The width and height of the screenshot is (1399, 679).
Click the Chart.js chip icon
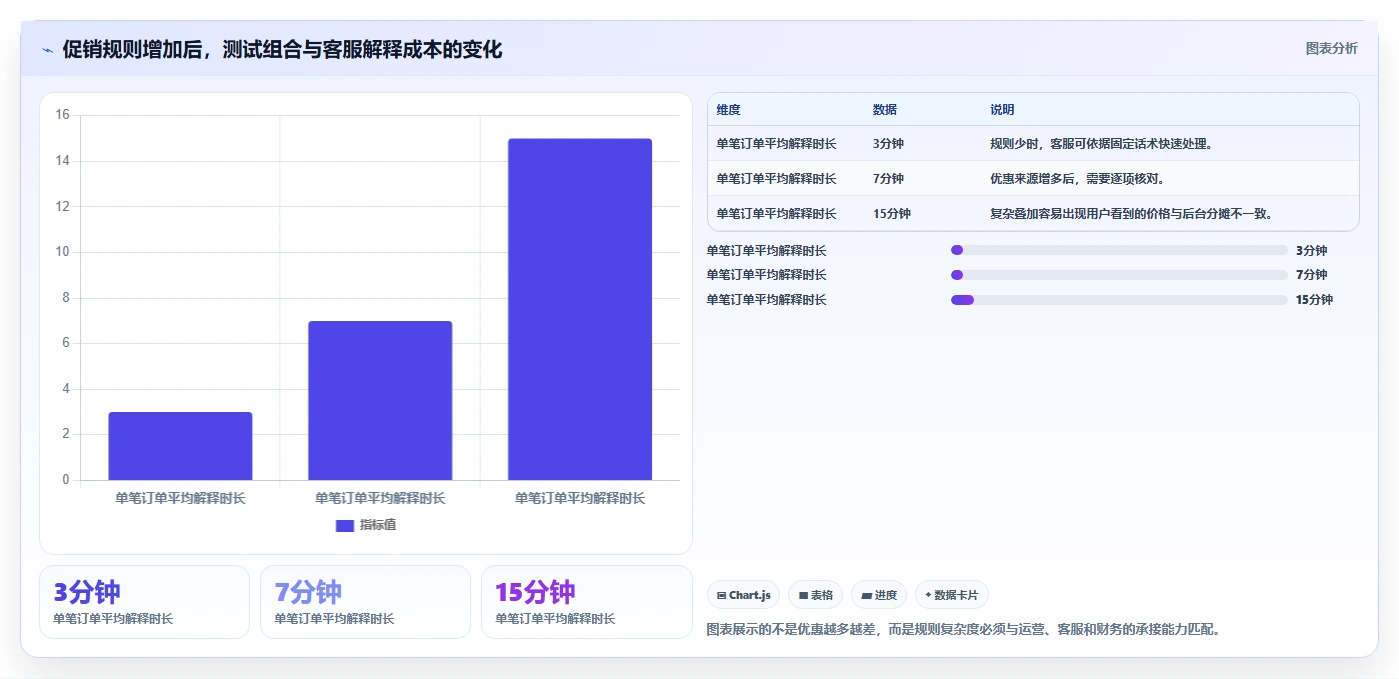pos(721,595)
